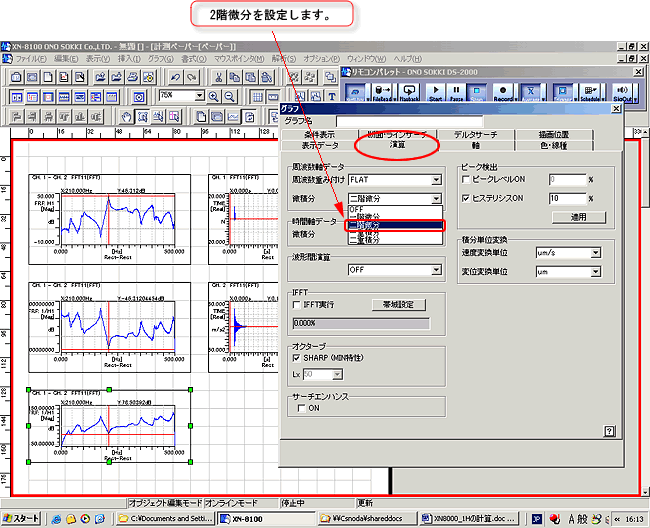This screenshot has width=650, height=528.
Task: Open the 解析(S) menu
Action: (x=284, y=59)
